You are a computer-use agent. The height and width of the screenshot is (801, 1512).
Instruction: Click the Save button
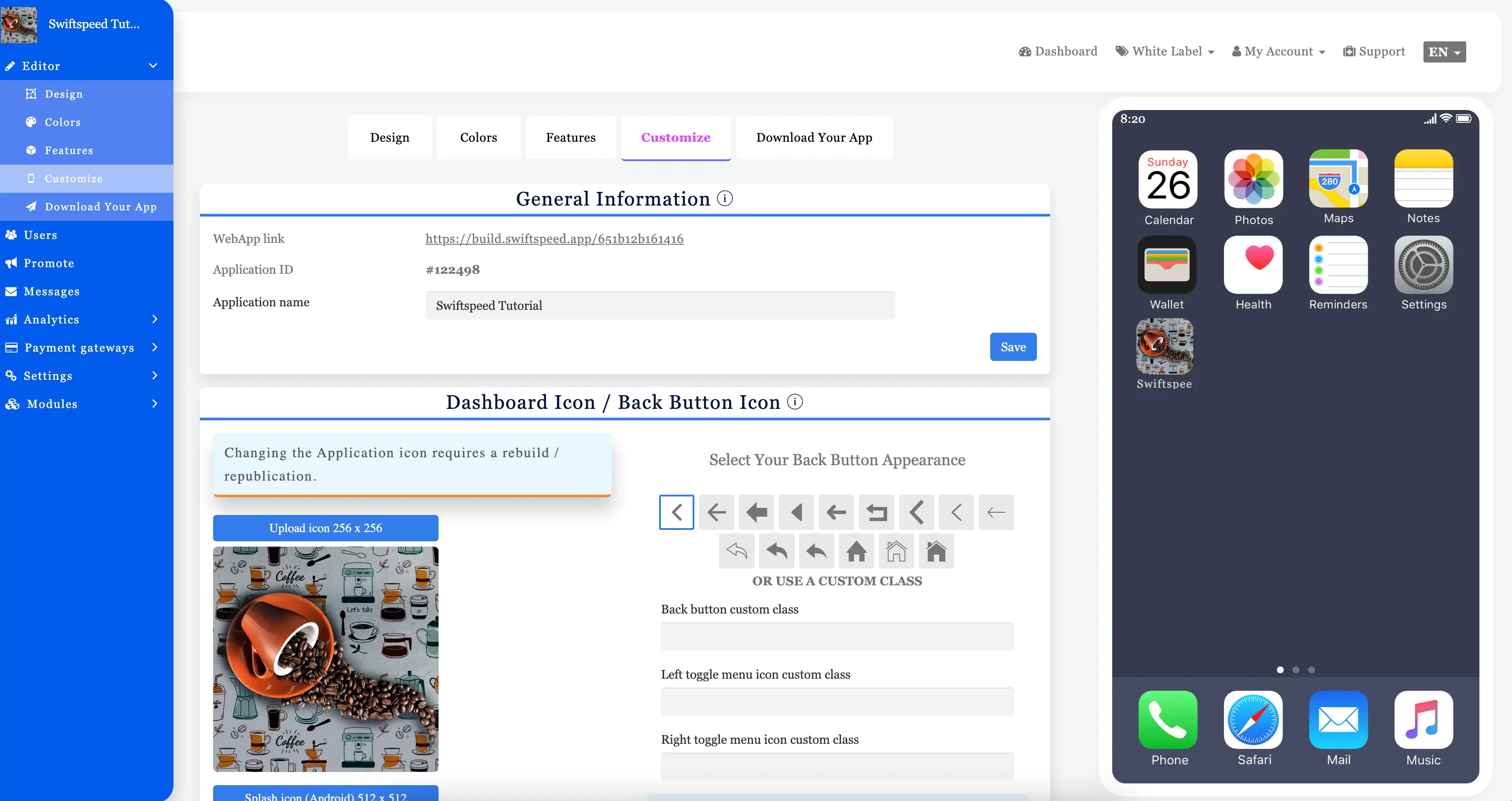[1013, 347]
